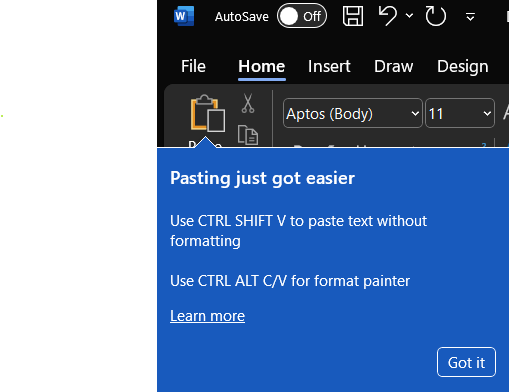The width and height of the screenshot is (509, 392).
Task: Open the Undo history dropdown arrow
Action: [409, 15]
